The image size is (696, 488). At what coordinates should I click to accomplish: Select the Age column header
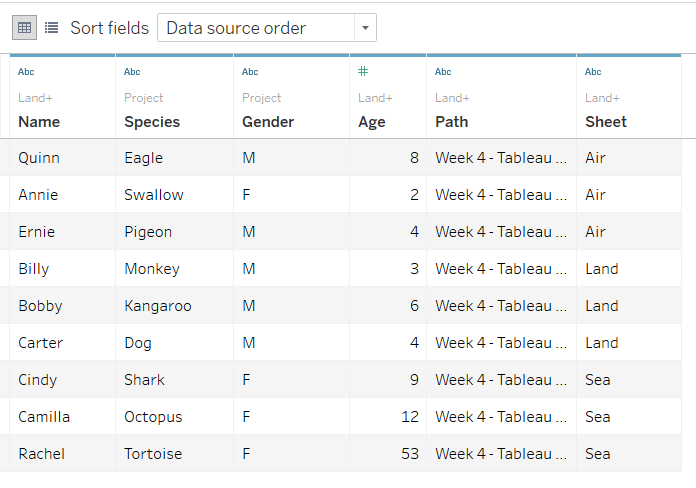371,121
